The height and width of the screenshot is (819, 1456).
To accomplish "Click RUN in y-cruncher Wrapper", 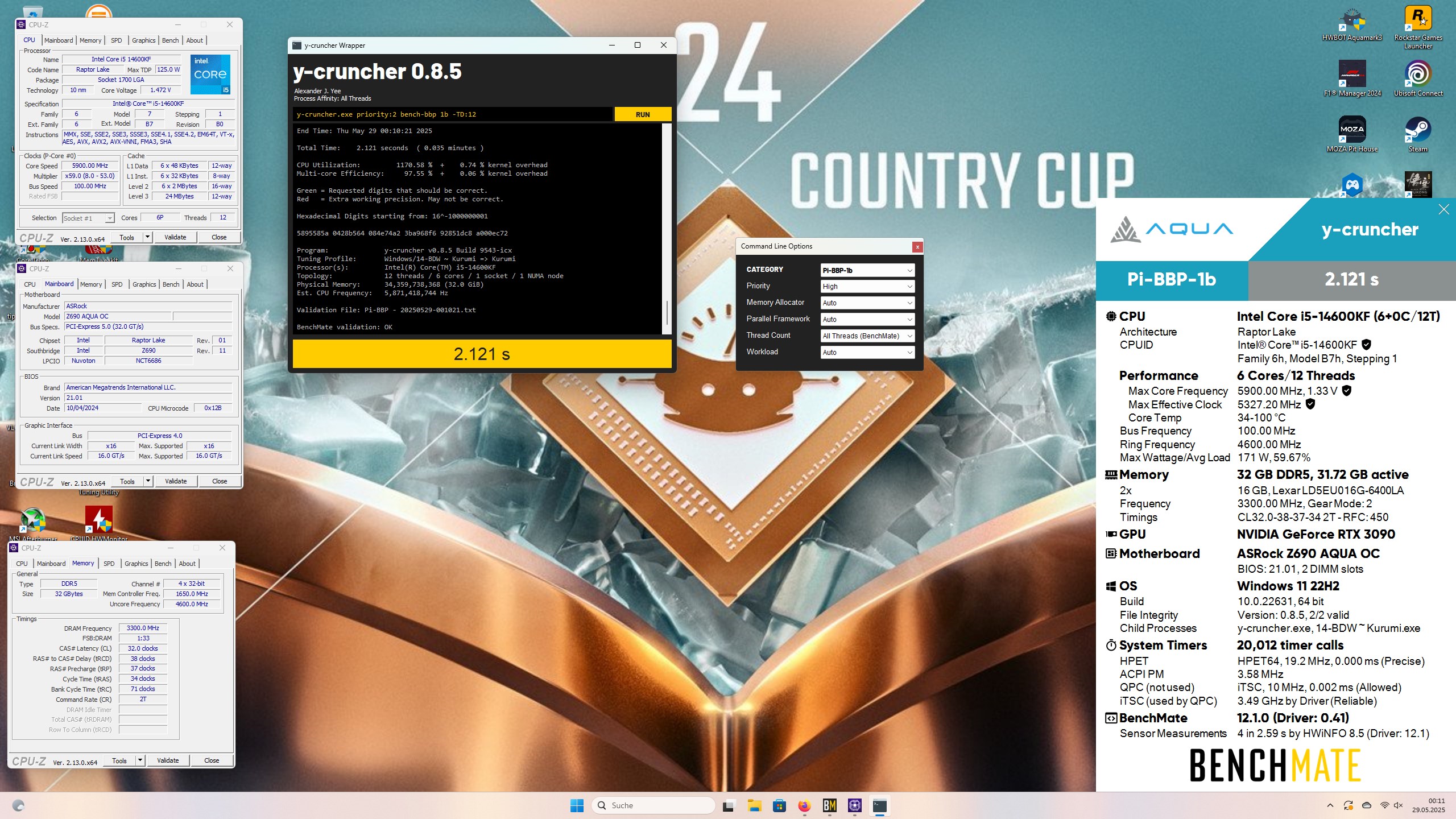I will pos(643,114).
